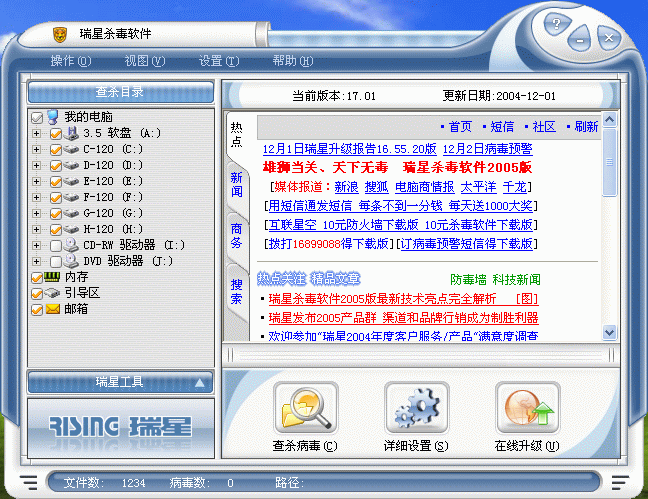
Task: Open the 操作(O) menu
Action: 71,61
